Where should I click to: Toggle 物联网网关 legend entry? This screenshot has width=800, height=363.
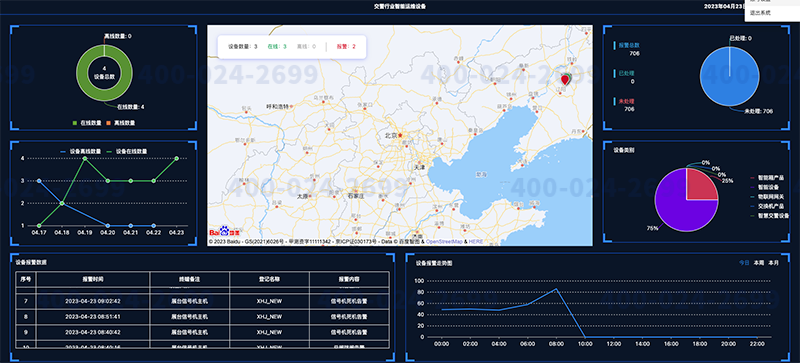pyautogui.click(x=767, y=197)
